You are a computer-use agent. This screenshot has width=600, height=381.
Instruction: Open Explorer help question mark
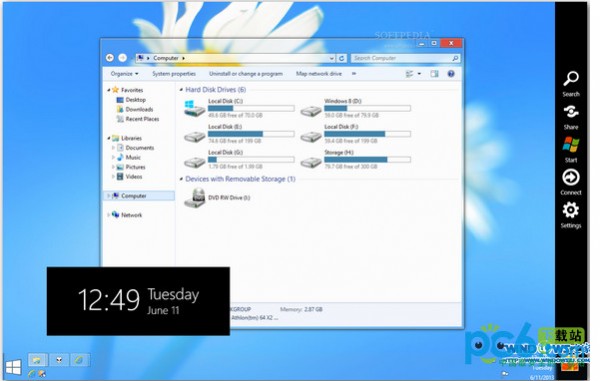[x=451, y=74]
